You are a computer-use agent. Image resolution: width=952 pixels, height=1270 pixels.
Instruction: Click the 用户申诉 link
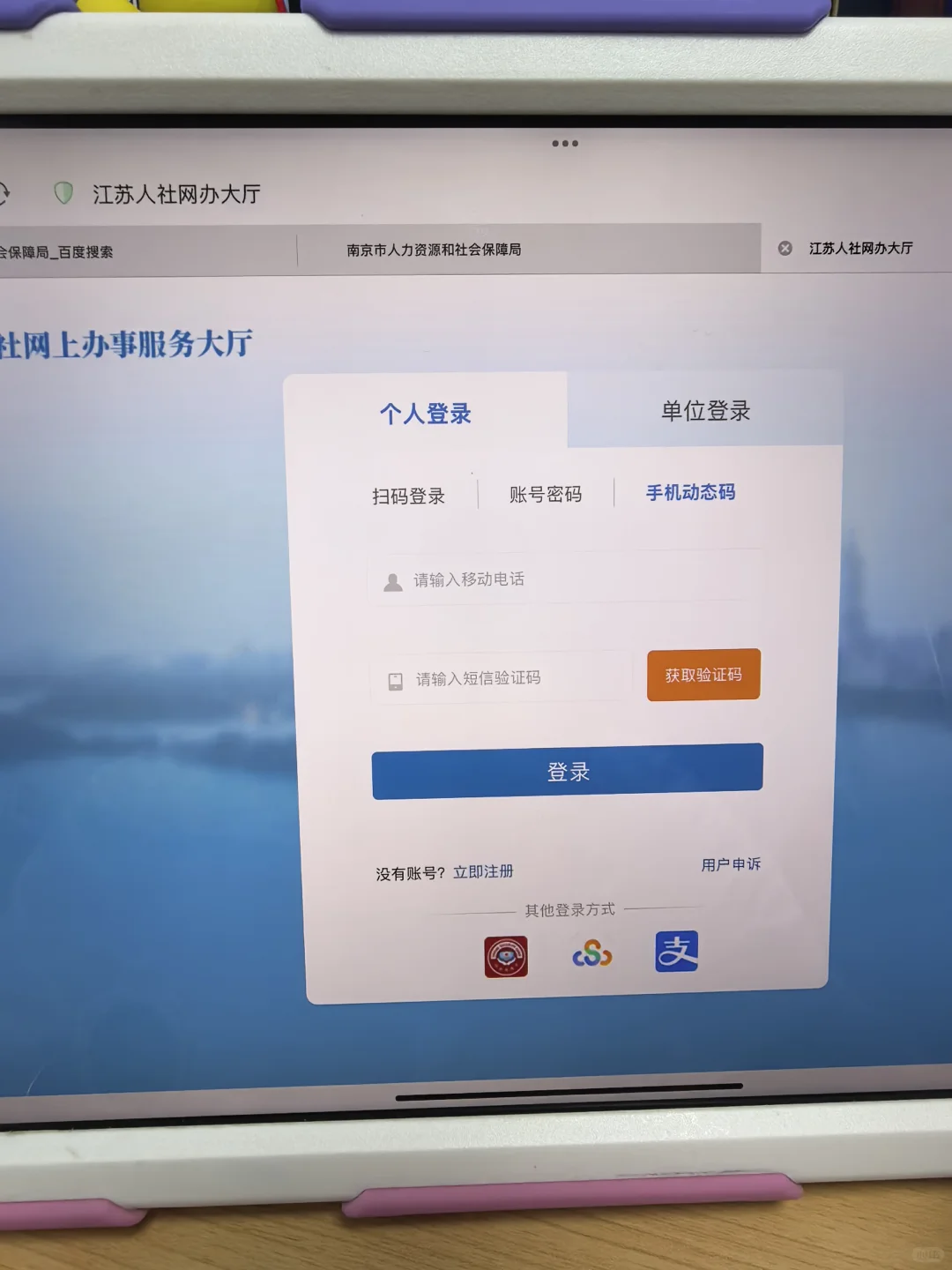[730, 865]
